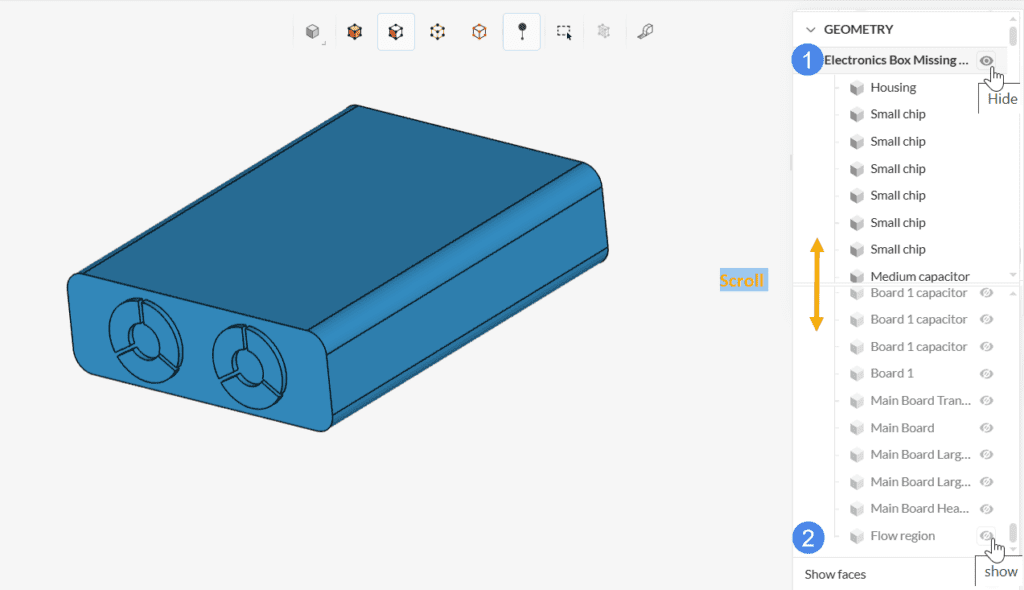Click the lower geometry list scrollbar thumb
The width and height of the screenshot is (1024, 590).
[1013, 532]
